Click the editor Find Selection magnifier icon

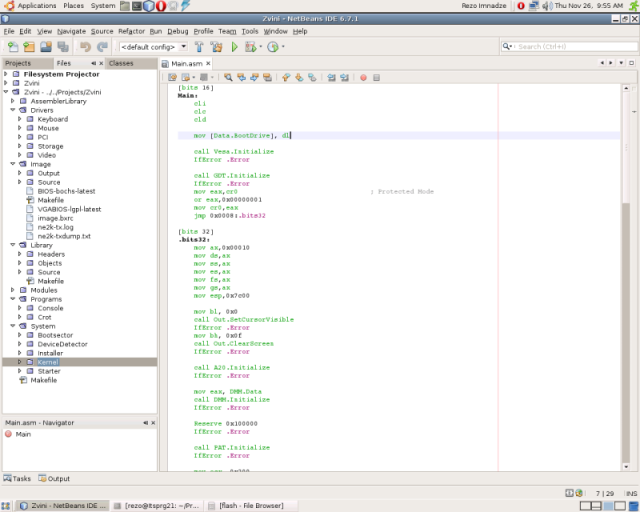(x=228, y=77)
